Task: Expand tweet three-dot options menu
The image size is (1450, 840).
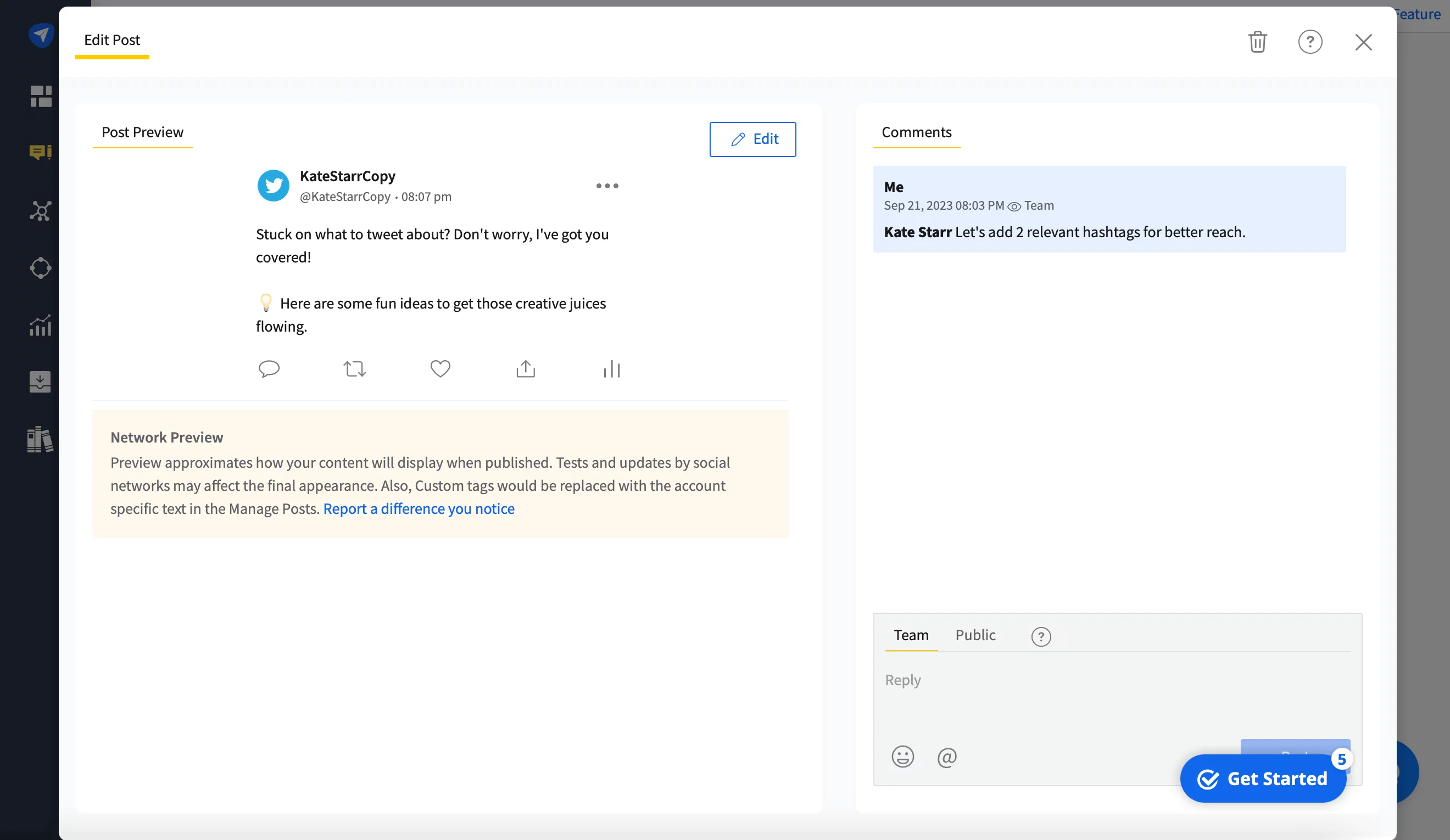Action: [607, 186]
